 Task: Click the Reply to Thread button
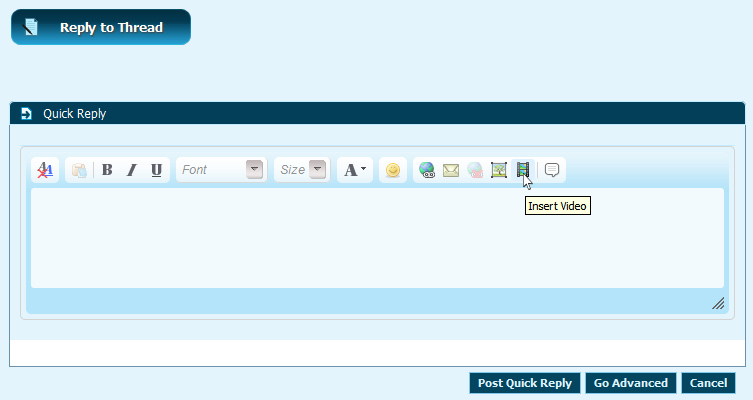point(101,28)
